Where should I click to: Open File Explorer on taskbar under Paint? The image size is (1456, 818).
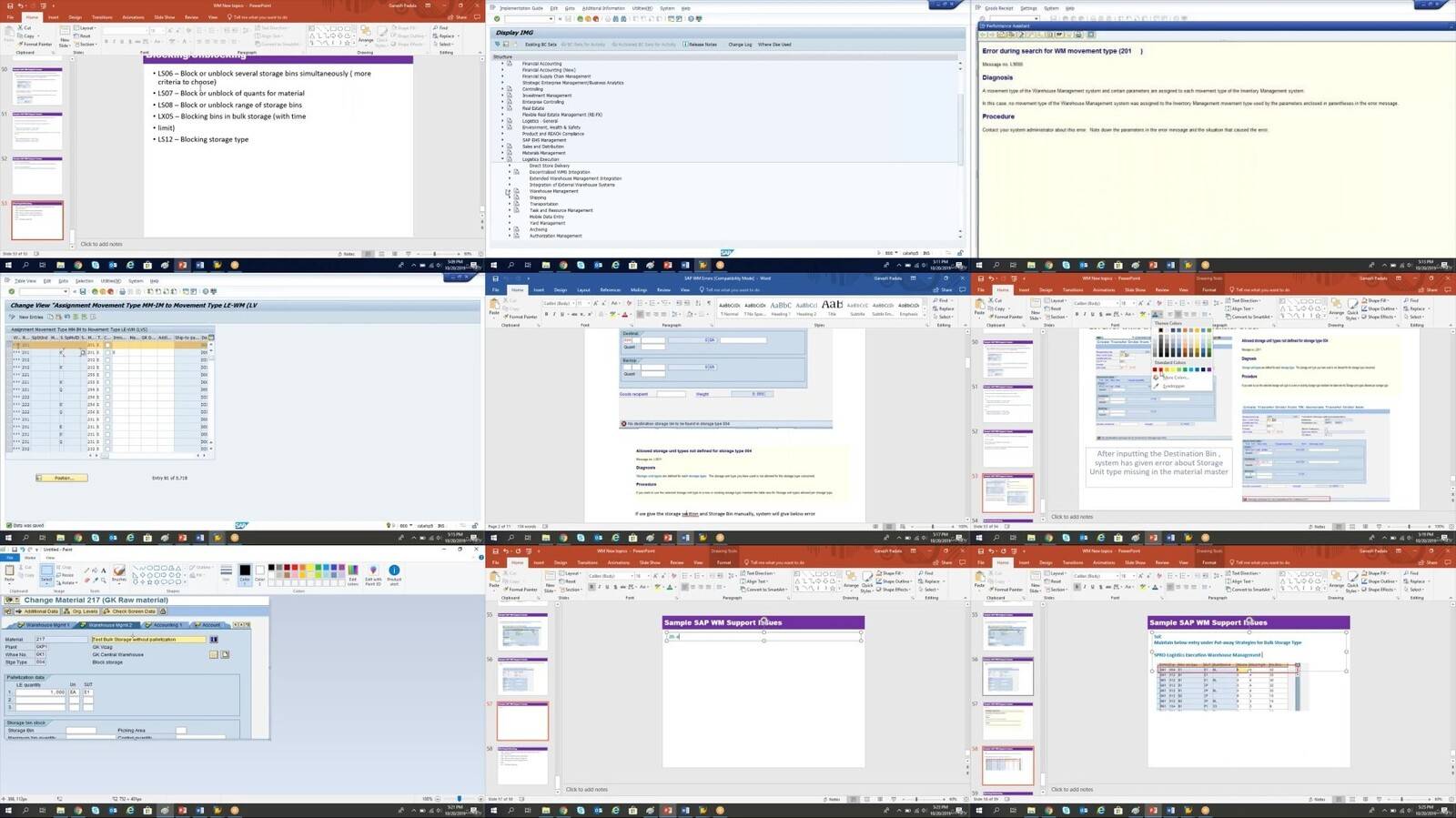click(x=60, y=810)
